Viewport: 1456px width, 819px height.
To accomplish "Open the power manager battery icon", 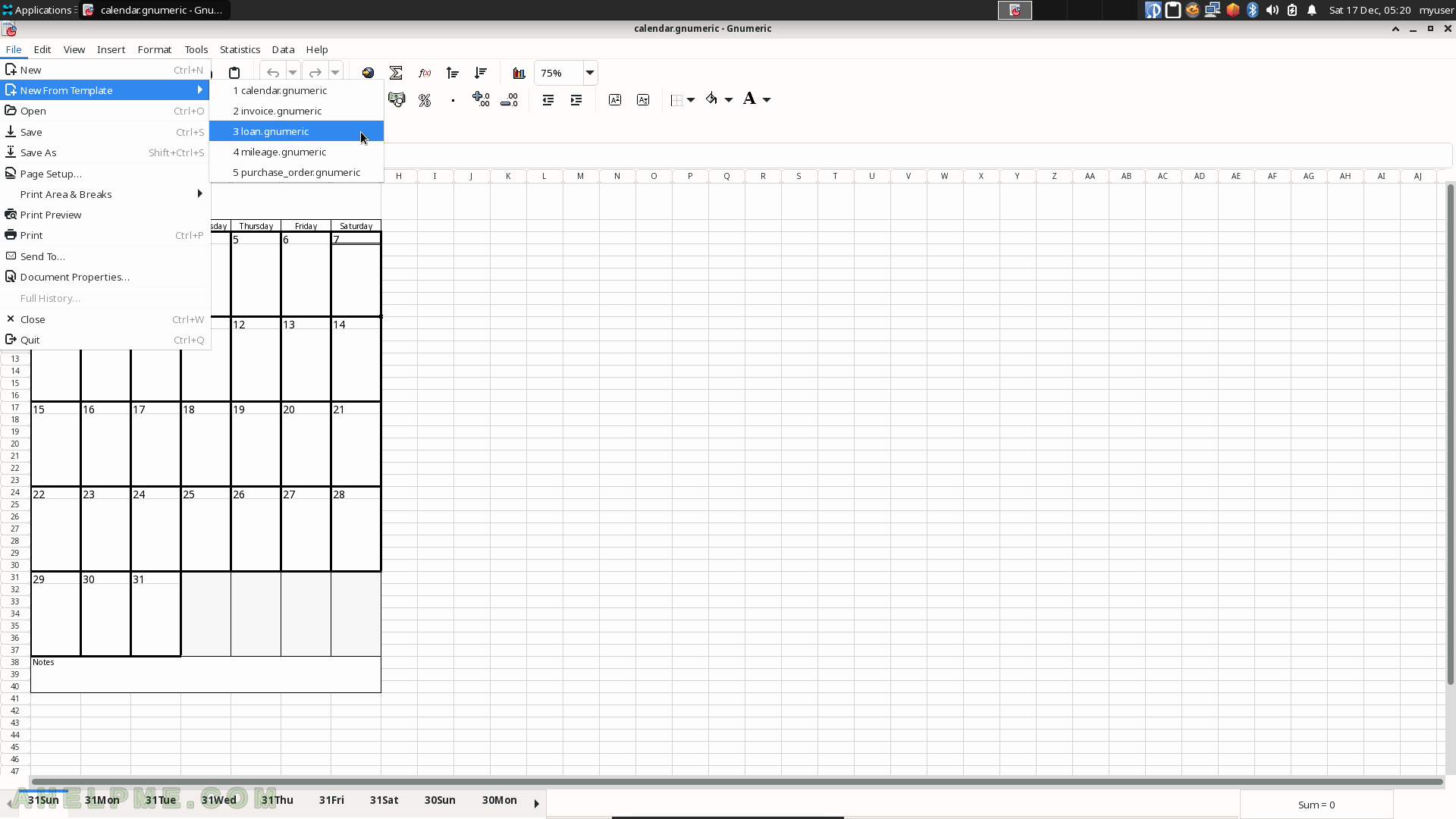I will [1292, 10].
